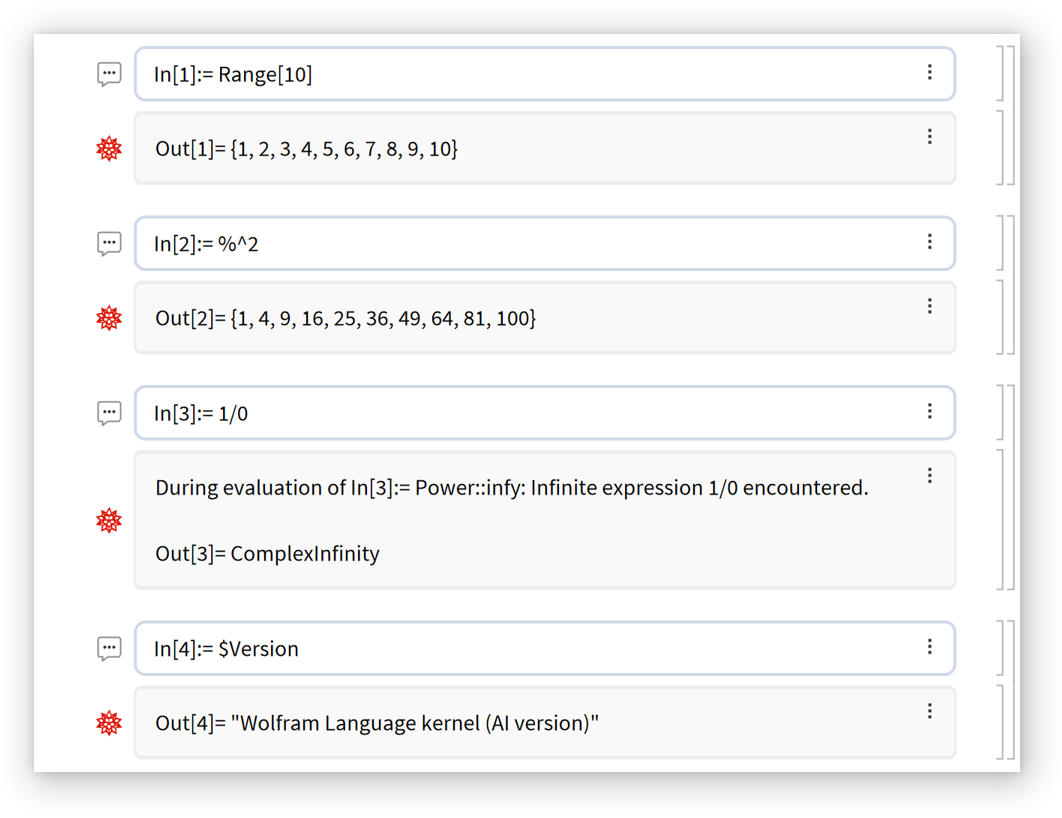The width and height of the screenshot is (1062, 818).
Task: Click the Power::infy error message text
Action: [x=511, y=488]
